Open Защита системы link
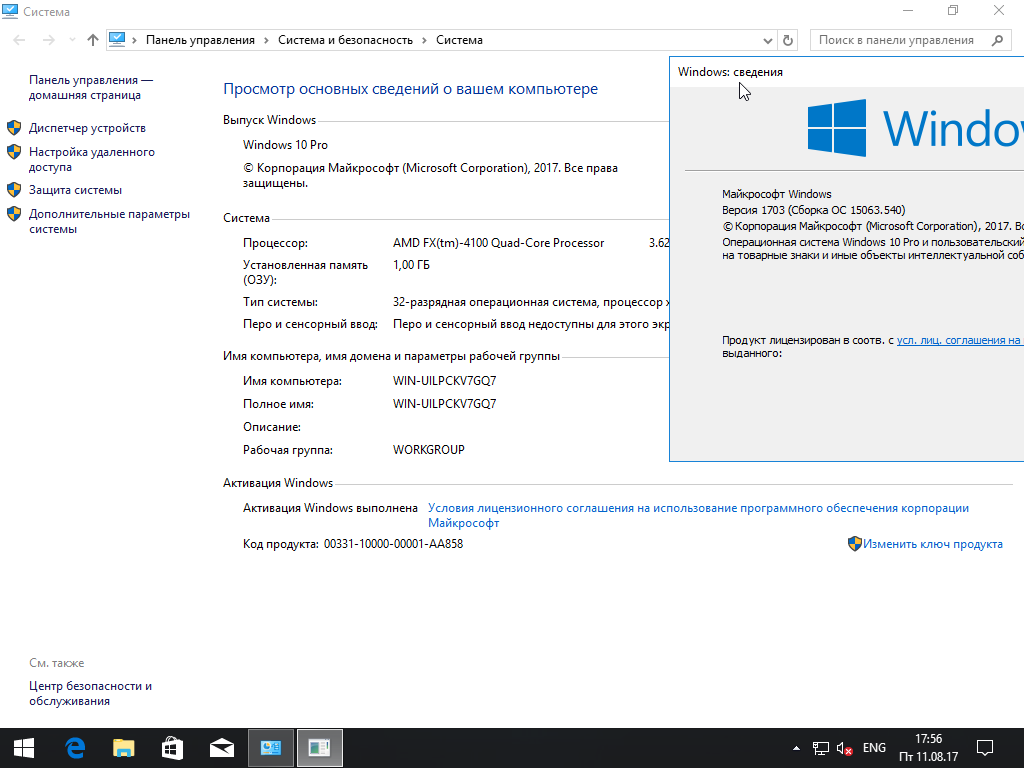Image resolution: width=1024 pixels, height=768 pixels. (75, 190)
